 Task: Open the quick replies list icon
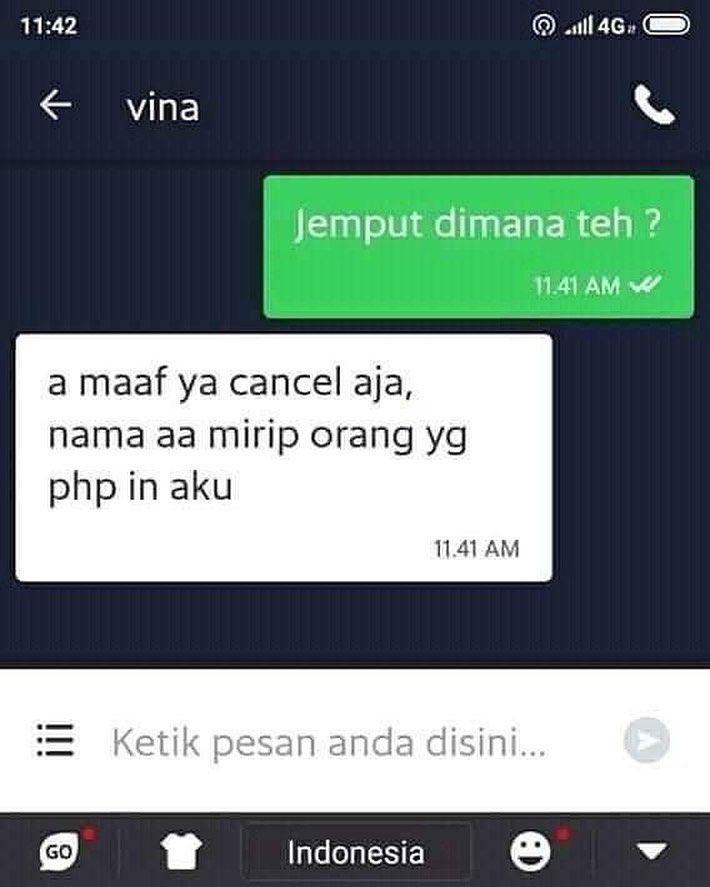[x=55, y=740]
